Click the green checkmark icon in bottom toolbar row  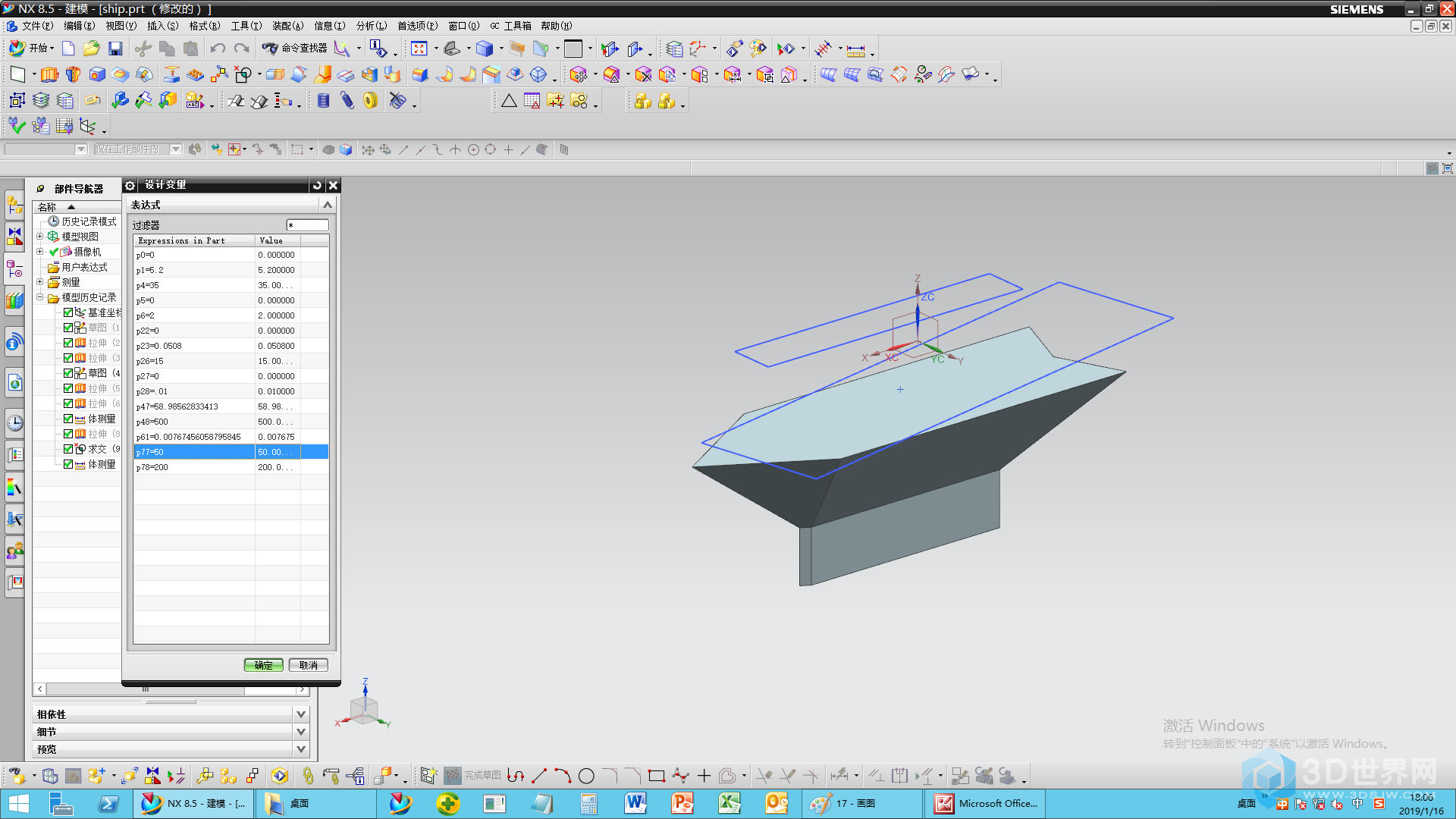(17, 126)
